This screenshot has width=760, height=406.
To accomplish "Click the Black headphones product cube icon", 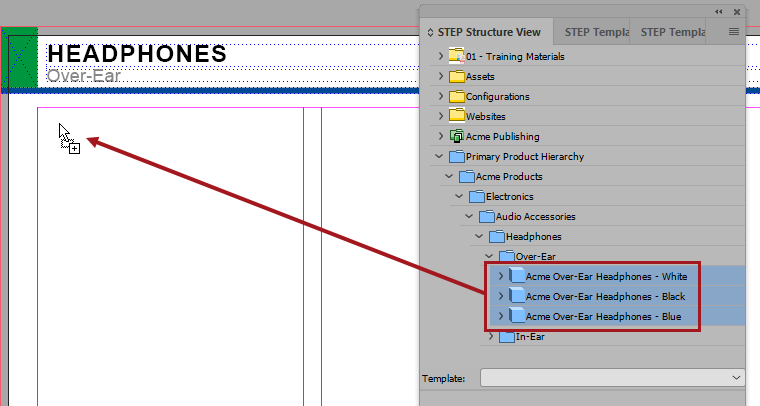I will [x=517, y=296].
